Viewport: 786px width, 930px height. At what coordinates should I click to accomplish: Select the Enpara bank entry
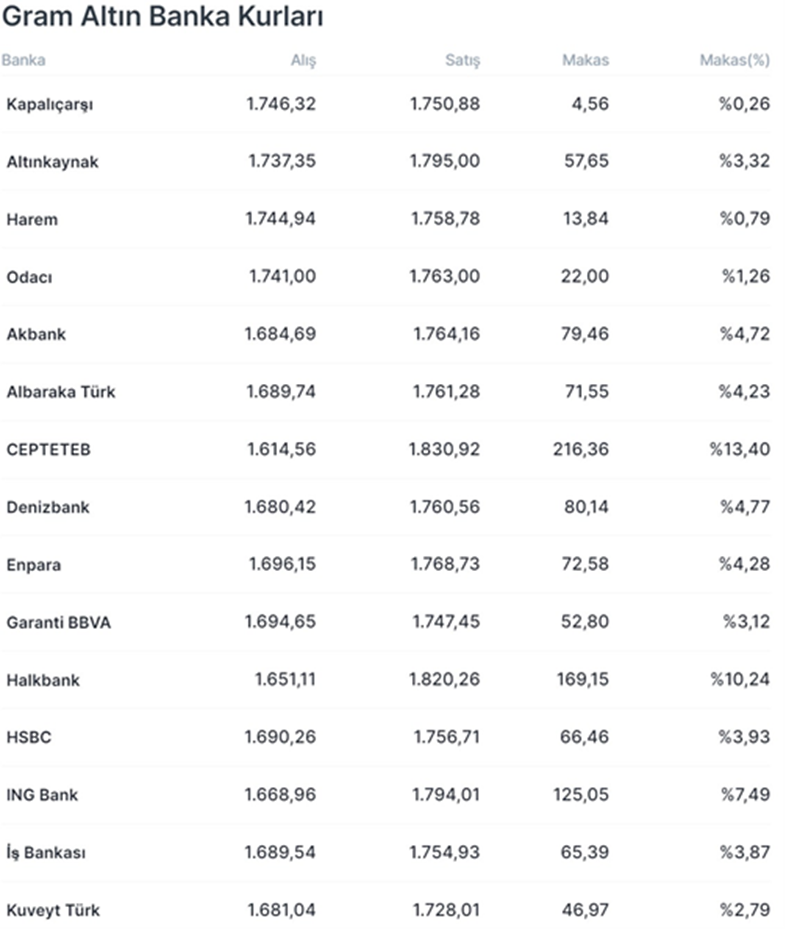pos(33,565)
